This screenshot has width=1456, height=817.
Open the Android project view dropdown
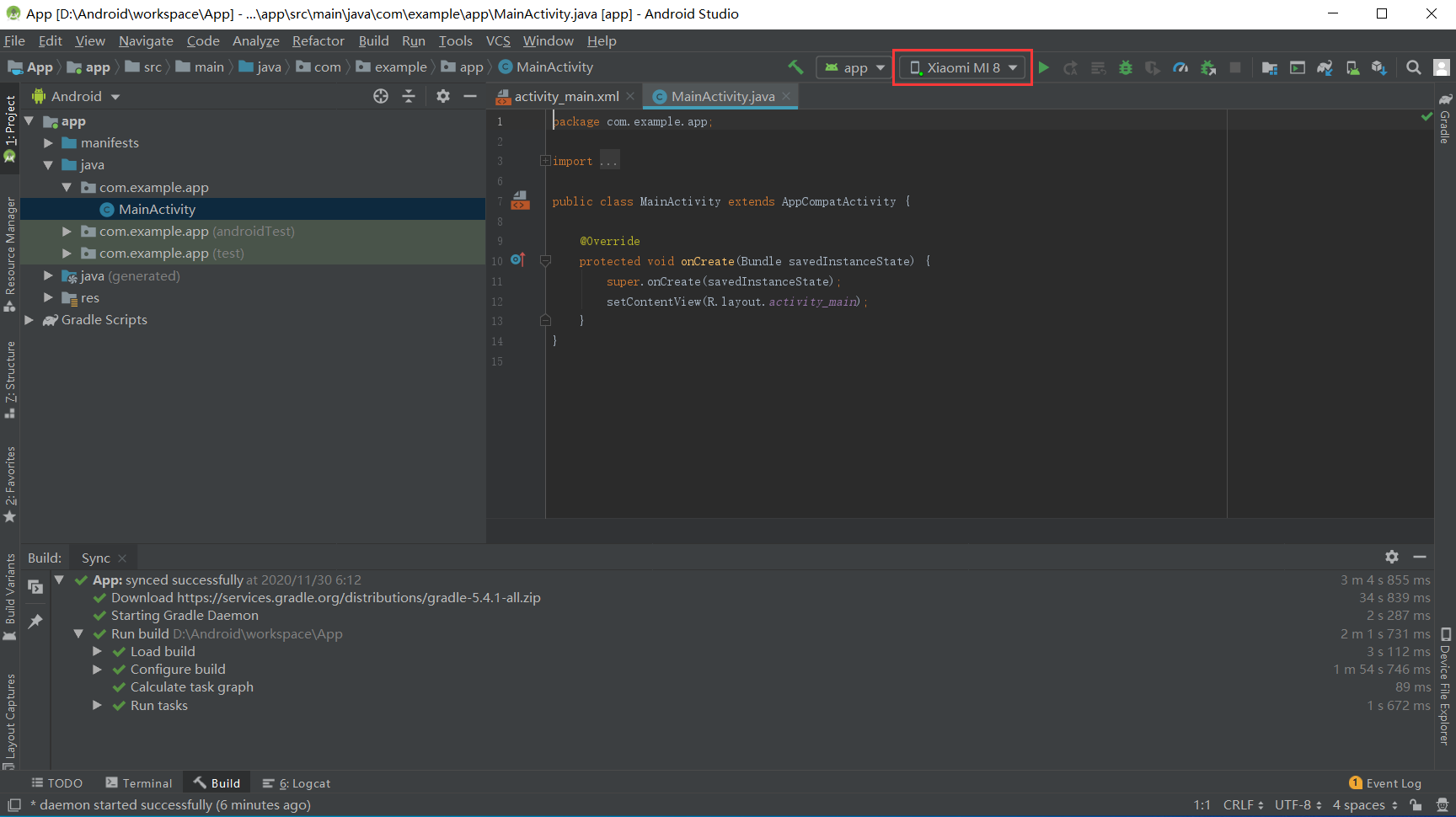pos(76,96)
